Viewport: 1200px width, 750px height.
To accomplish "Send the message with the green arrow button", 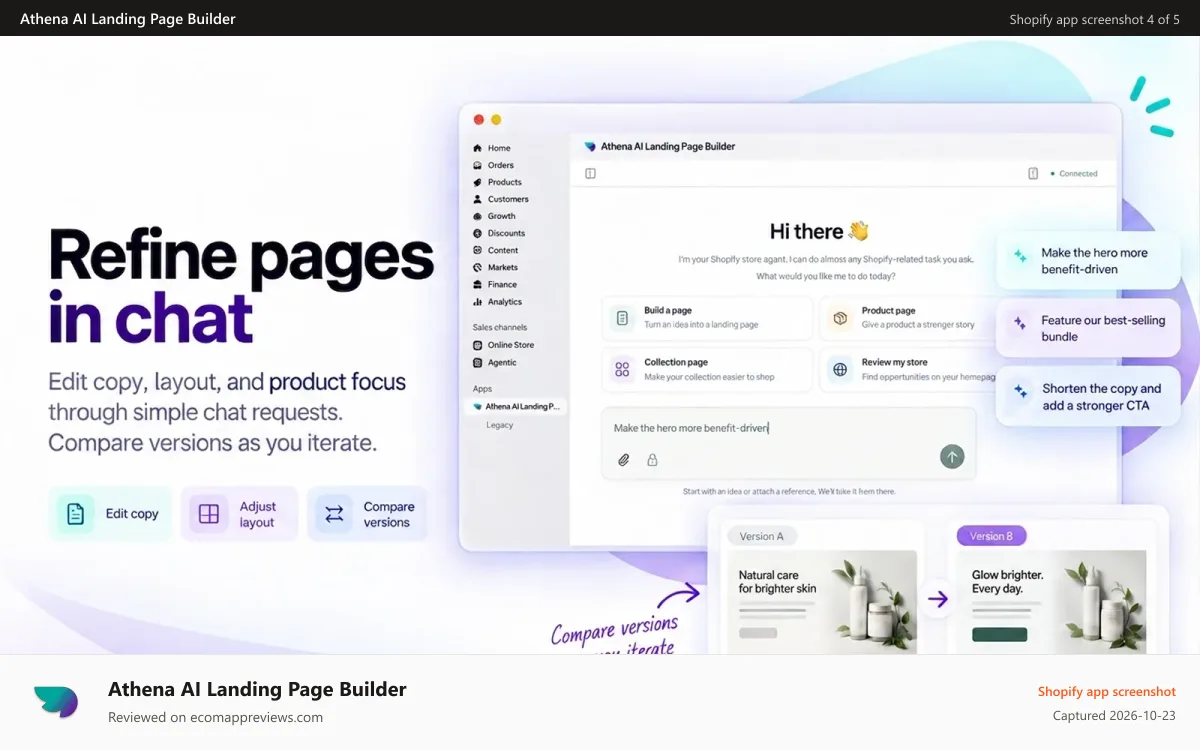I will tap(952, 457).
